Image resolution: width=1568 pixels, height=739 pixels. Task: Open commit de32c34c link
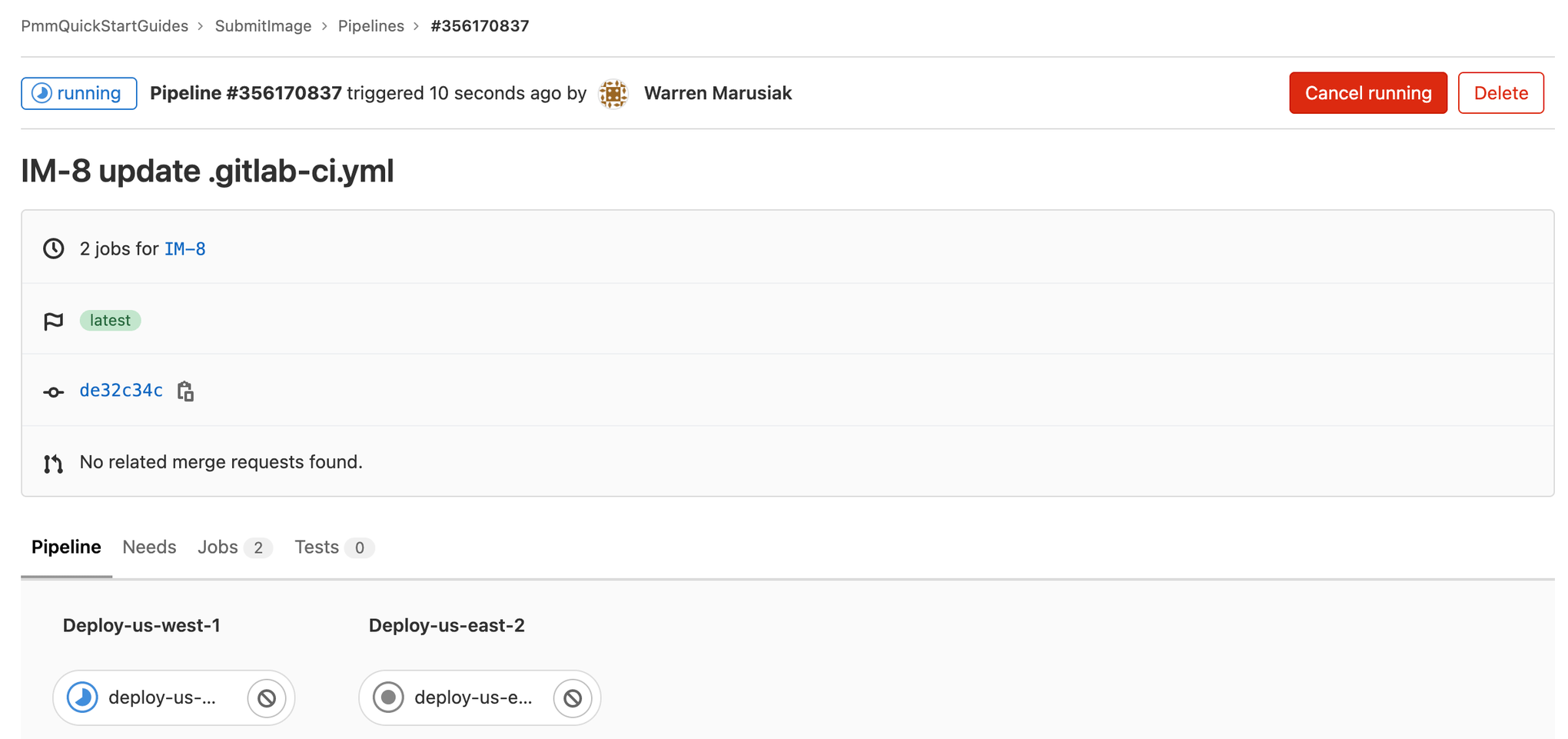(121, 391)
